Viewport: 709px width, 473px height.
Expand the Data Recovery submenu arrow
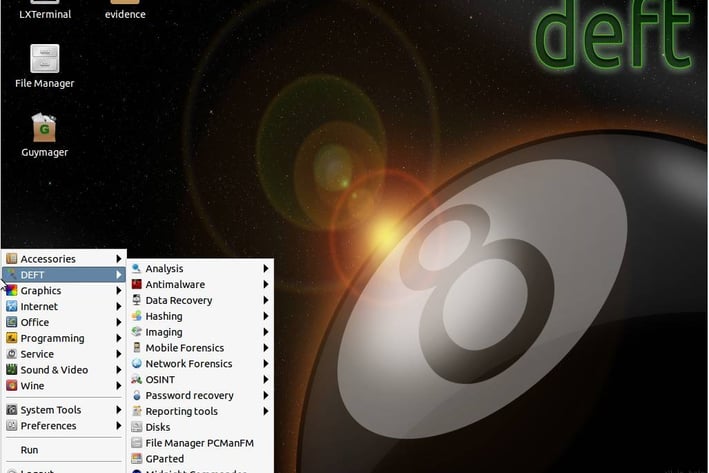coord(266,300)
